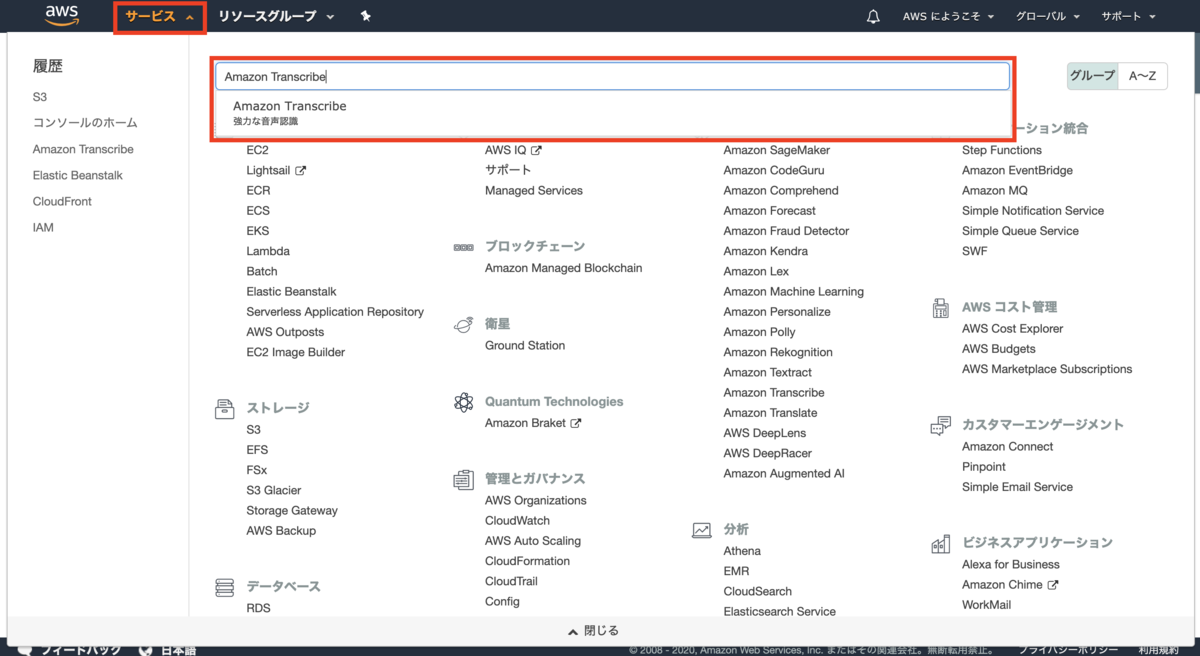Open Serverless Application Repository
This screenshot has height=656, width=1200.
click(335, 312)
